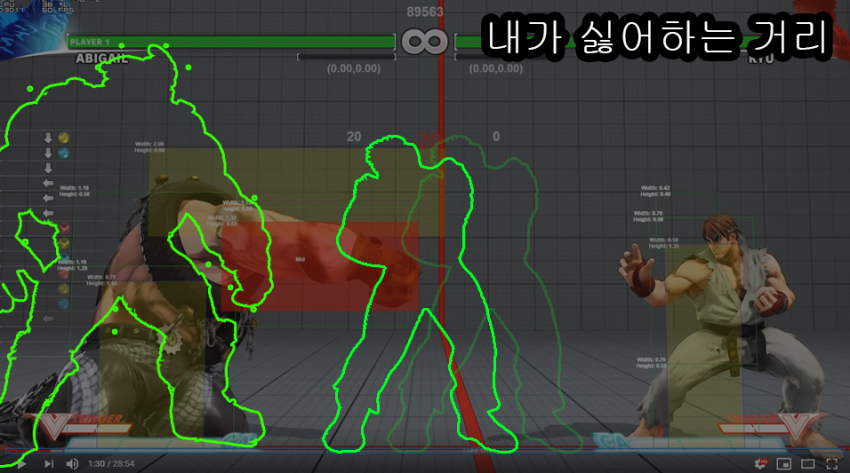Switch to miniplayer mode
Viewport: 850px width, 473px height.
pyautogui.click(x=784, y=464)
